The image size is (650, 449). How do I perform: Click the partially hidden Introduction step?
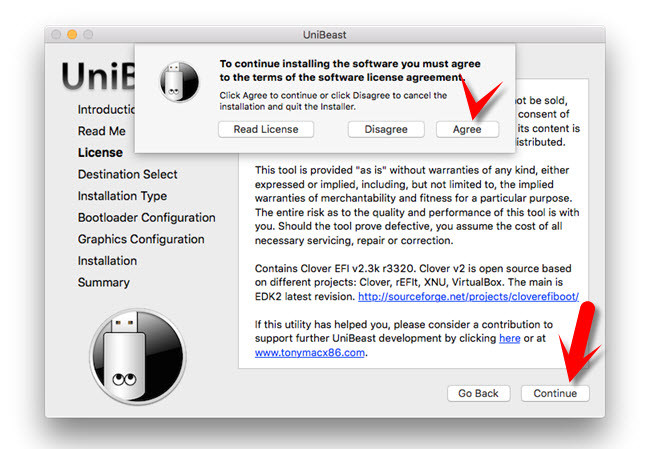106,109
